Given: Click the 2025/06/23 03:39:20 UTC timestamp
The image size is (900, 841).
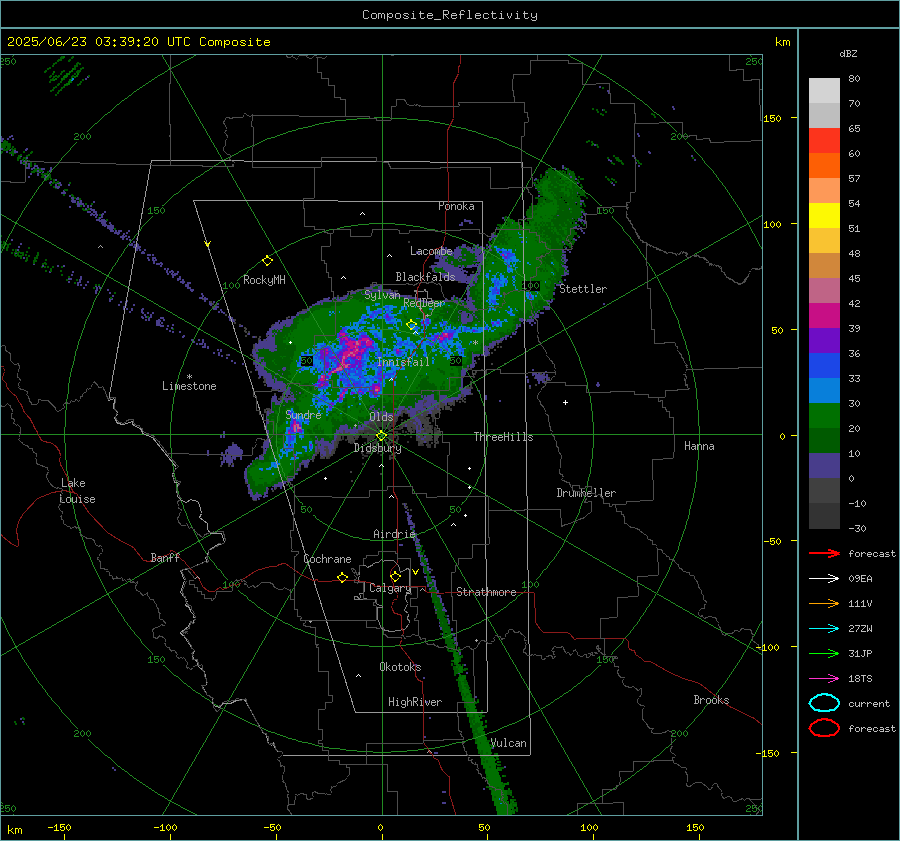Looking at the screenshot, I should [x=99, y=42].
